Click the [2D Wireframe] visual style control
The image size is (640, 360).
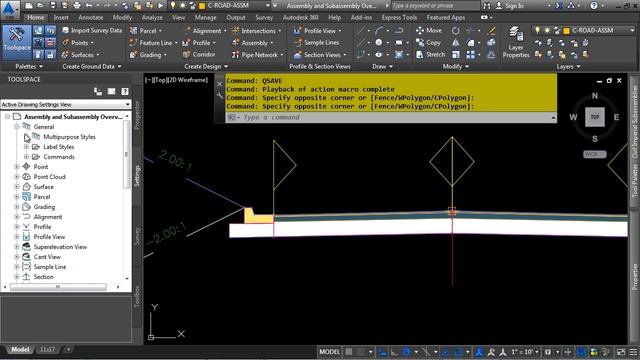tap(189, 80)
